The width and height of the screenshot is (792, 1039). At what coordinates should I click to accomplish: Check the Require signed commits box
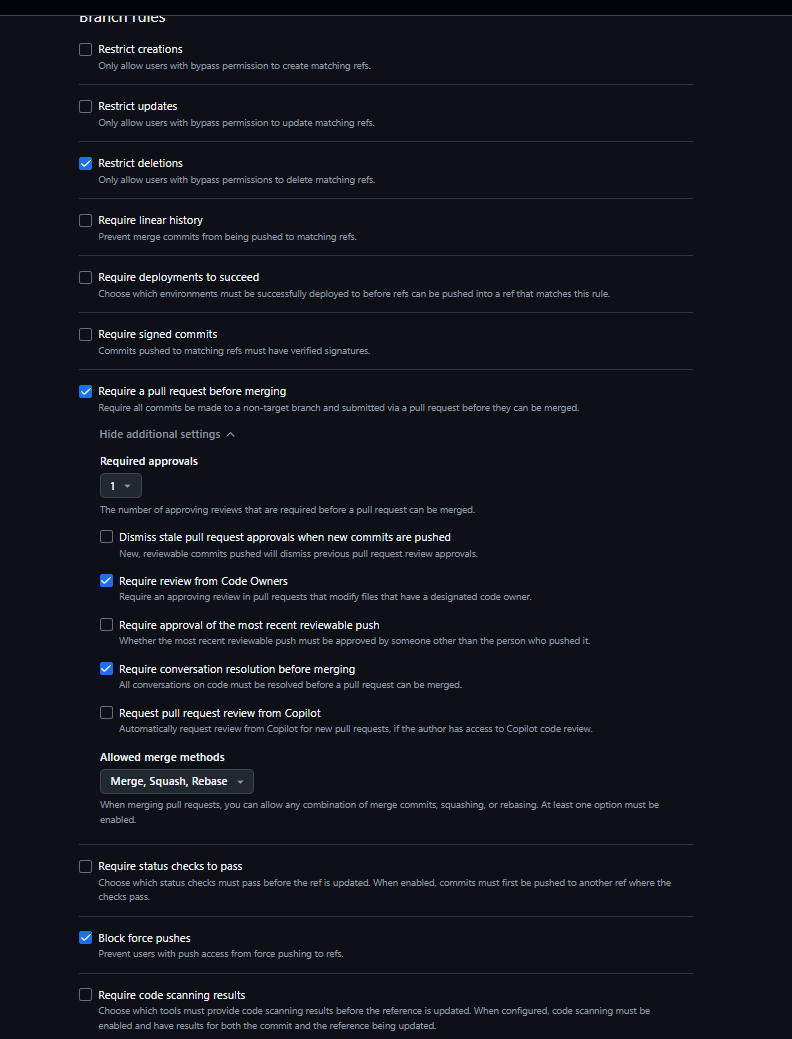click(x=85, y=335)
